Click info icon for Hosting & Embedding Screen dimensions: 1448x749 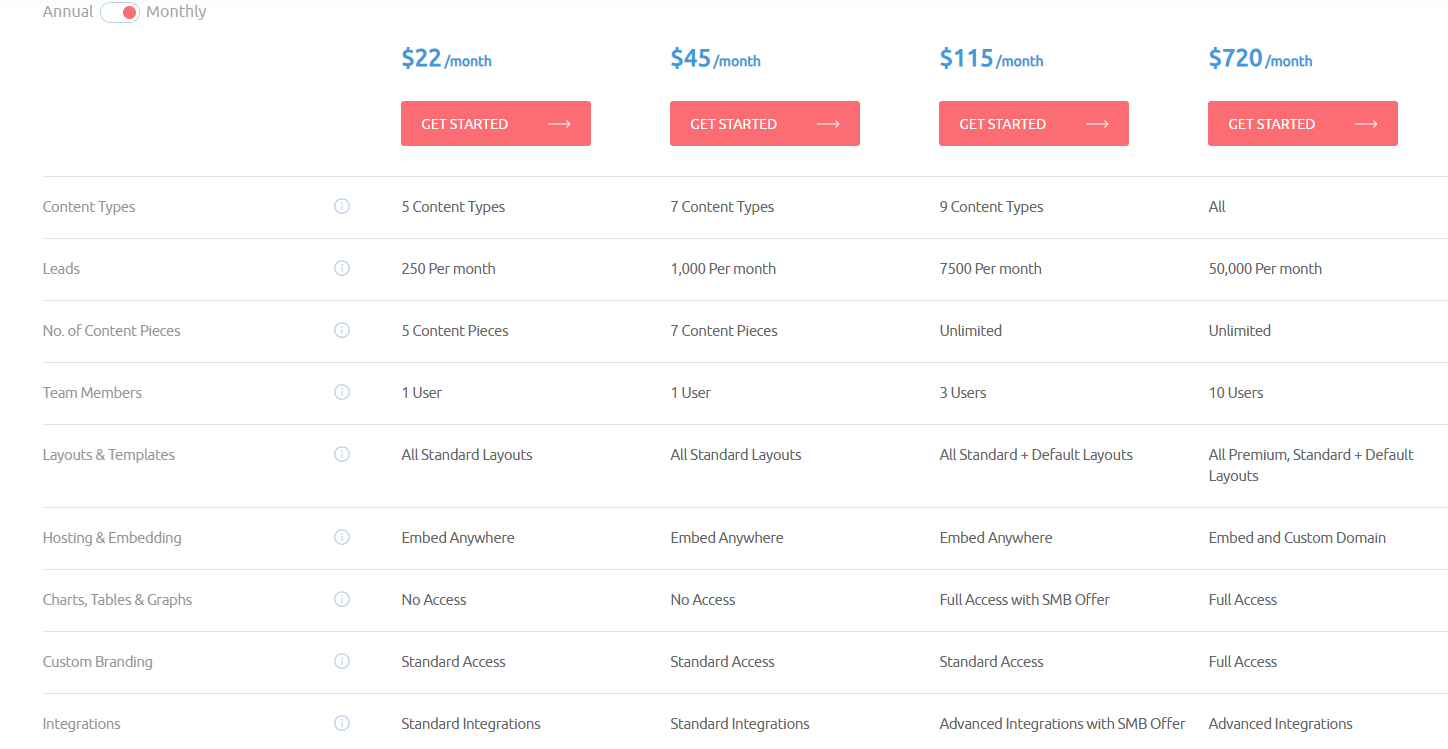[342, 537]
